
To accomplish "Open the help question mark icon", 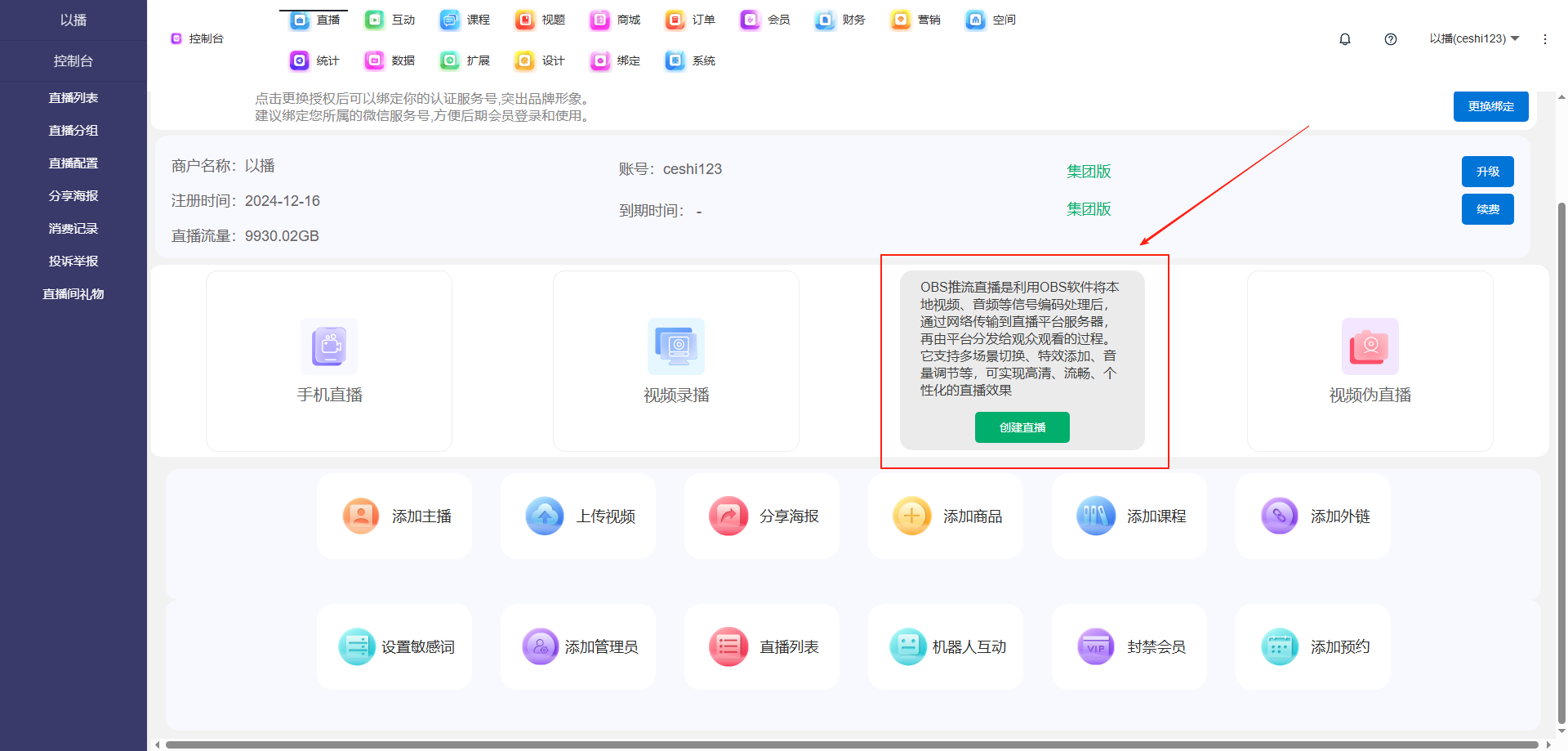I will click(x=1391, y=39).
